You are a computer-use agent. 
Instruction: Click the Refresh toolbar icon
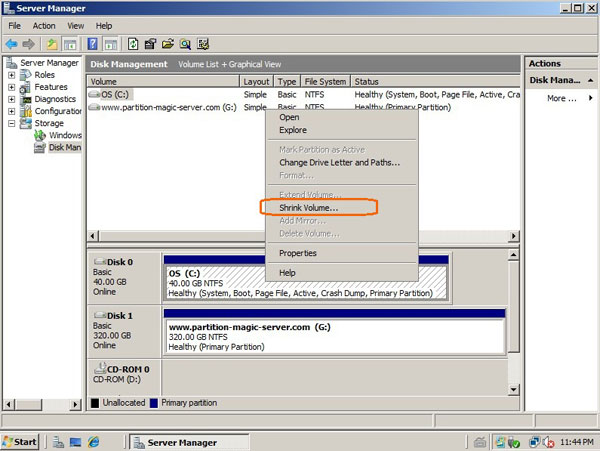[x=133, y=44]
